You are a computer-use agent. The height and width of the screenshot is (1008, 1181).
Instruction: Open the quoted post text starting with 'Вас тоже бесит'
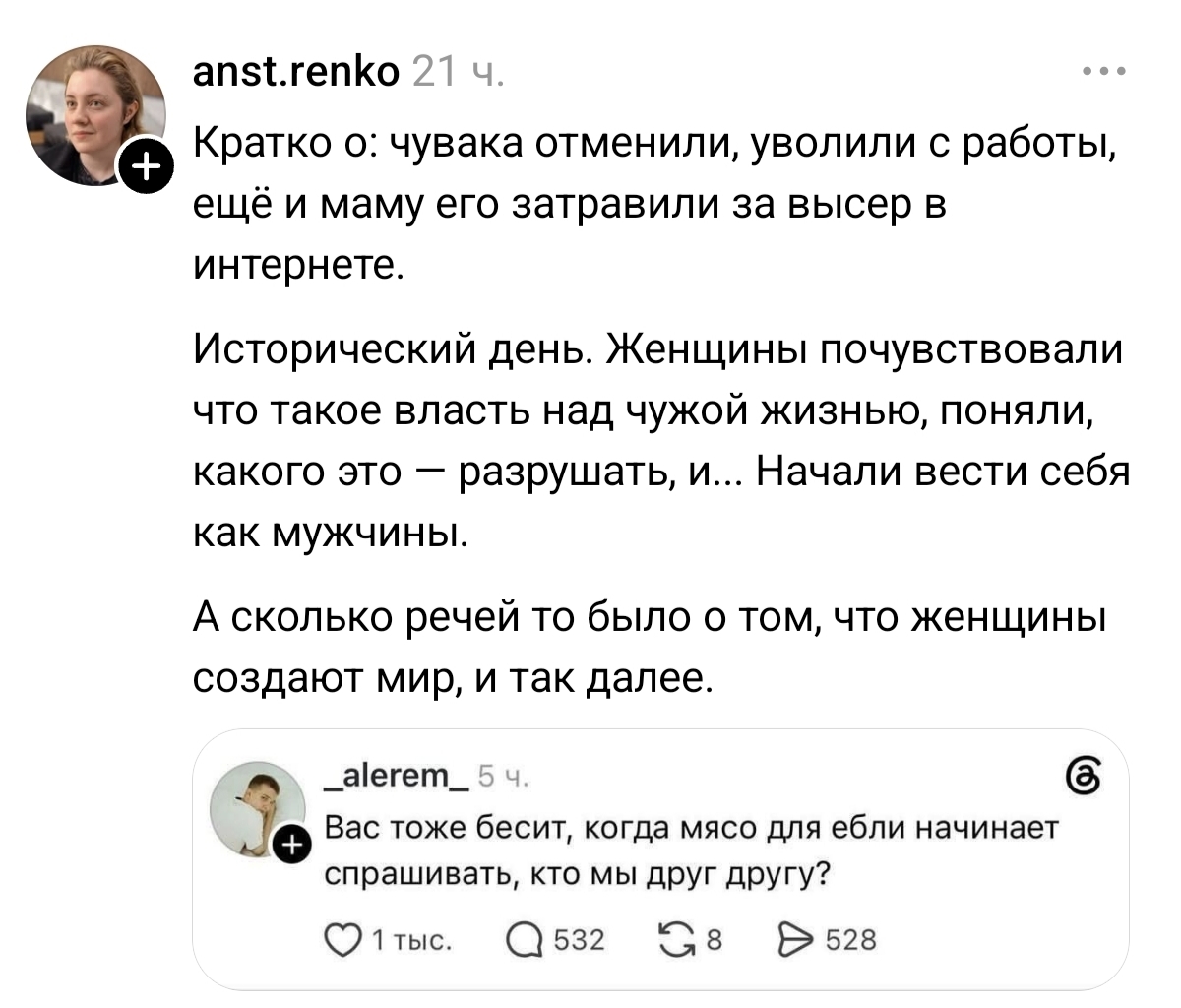click(x=690, y=850)
